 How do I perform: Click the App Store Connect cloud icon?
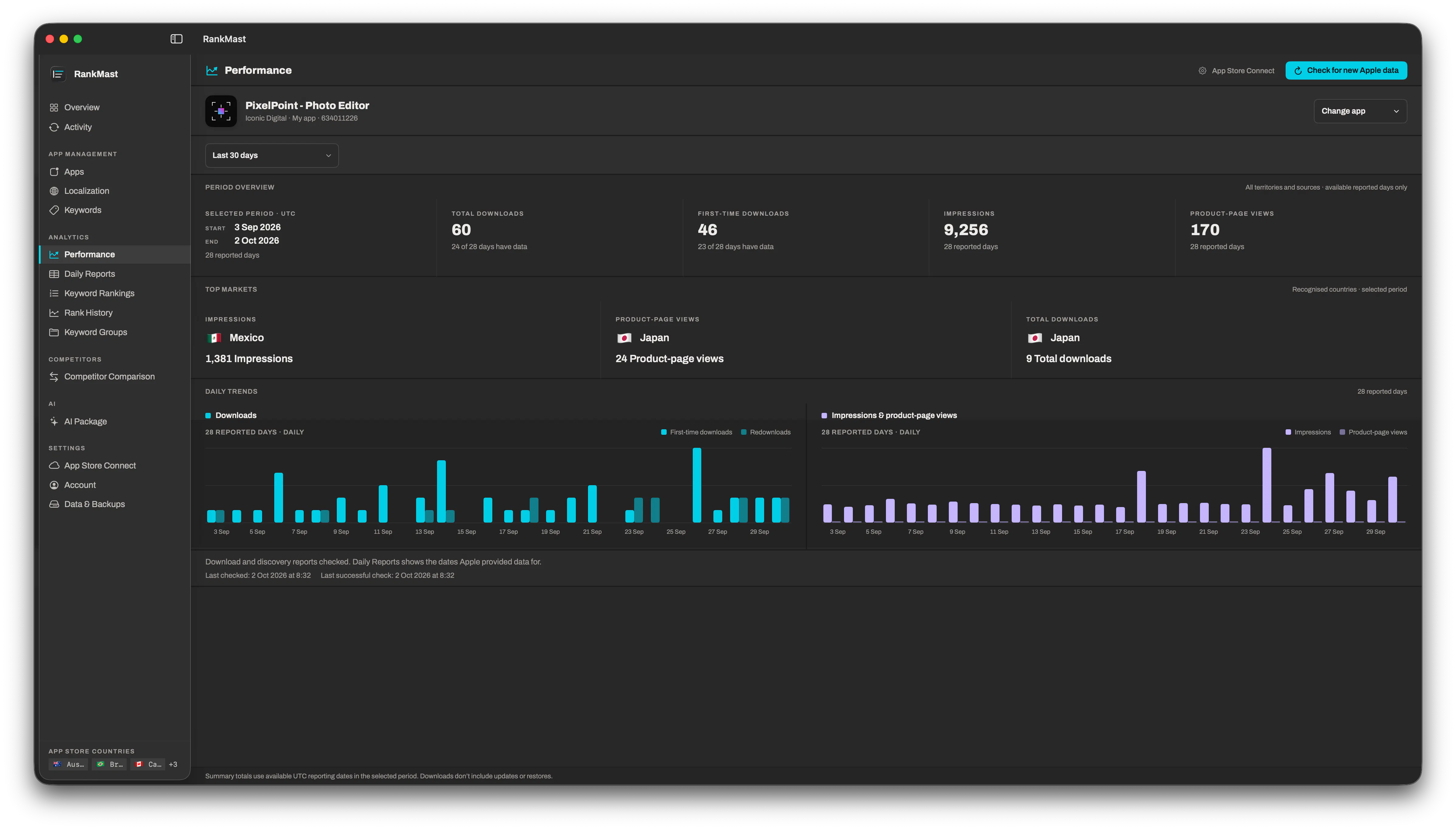[x=54, y=465]
